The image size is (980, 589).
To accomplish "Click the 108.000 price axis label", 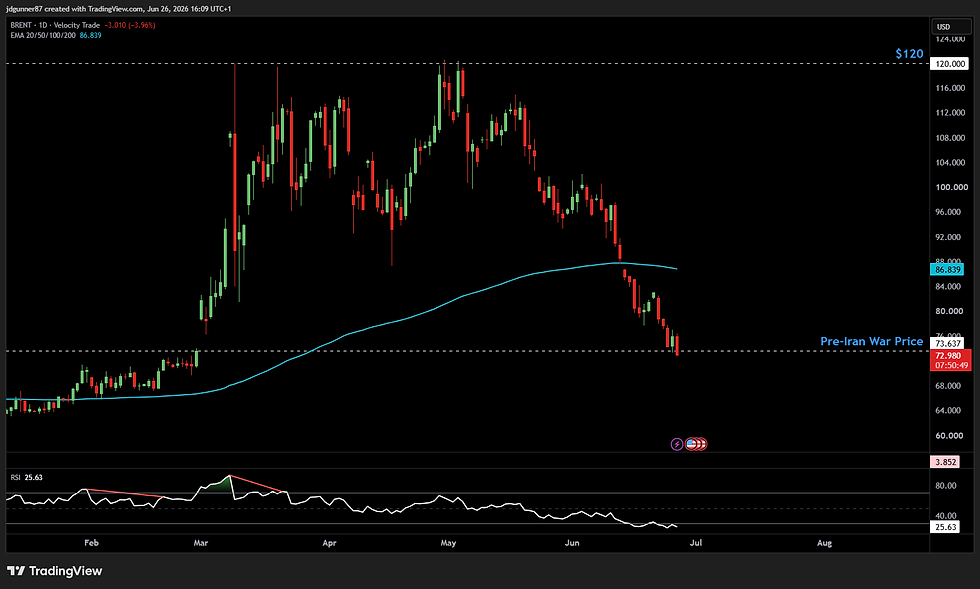I will point(950,138).
